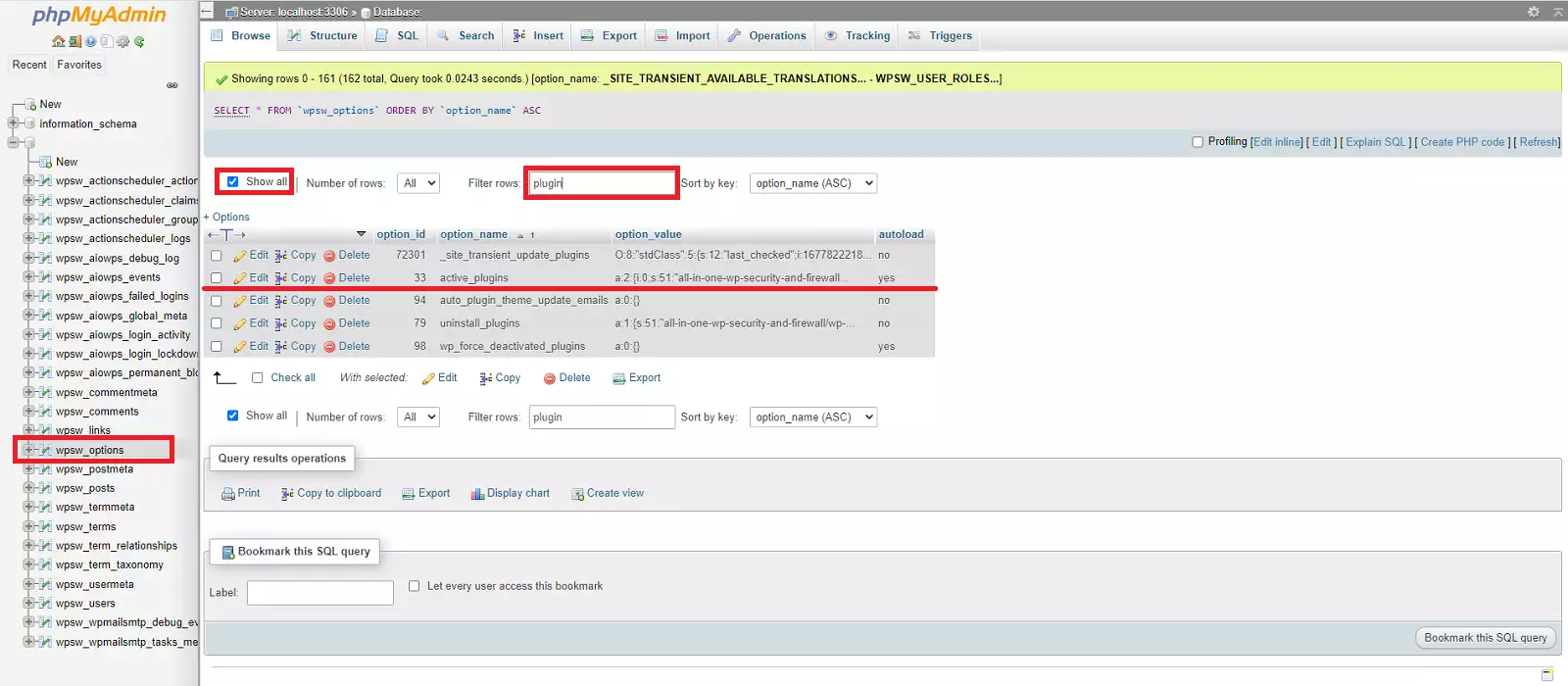Click the green reload navigation panel icon
1568x686 pixels.
[x=139, y=42]
